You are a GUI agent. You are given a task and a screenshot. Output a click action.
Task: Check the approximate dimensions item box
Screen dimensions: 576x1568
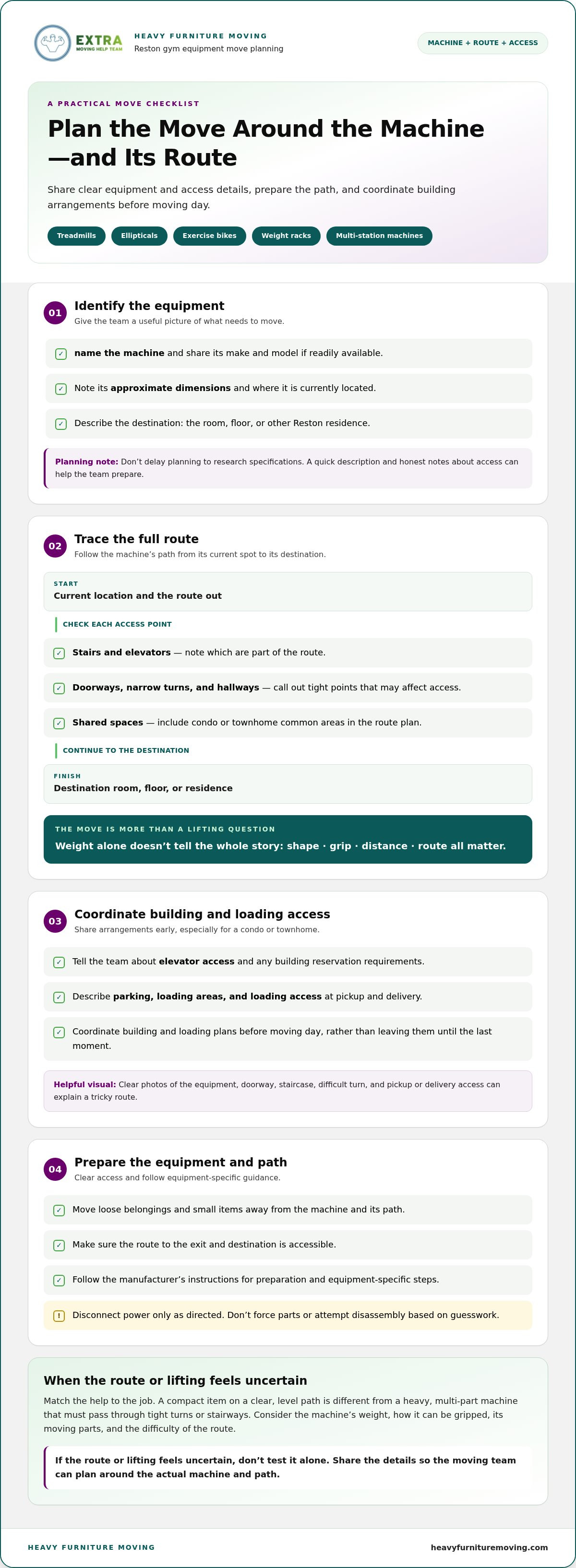tap(61, 388)
